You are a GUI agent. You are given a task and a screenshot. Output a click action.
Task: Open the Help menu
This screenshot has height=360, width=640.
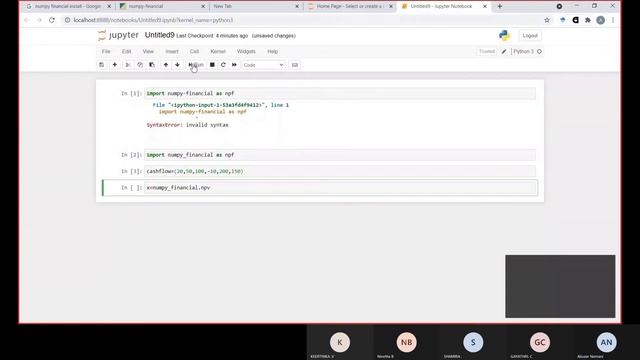click(273, 51)
